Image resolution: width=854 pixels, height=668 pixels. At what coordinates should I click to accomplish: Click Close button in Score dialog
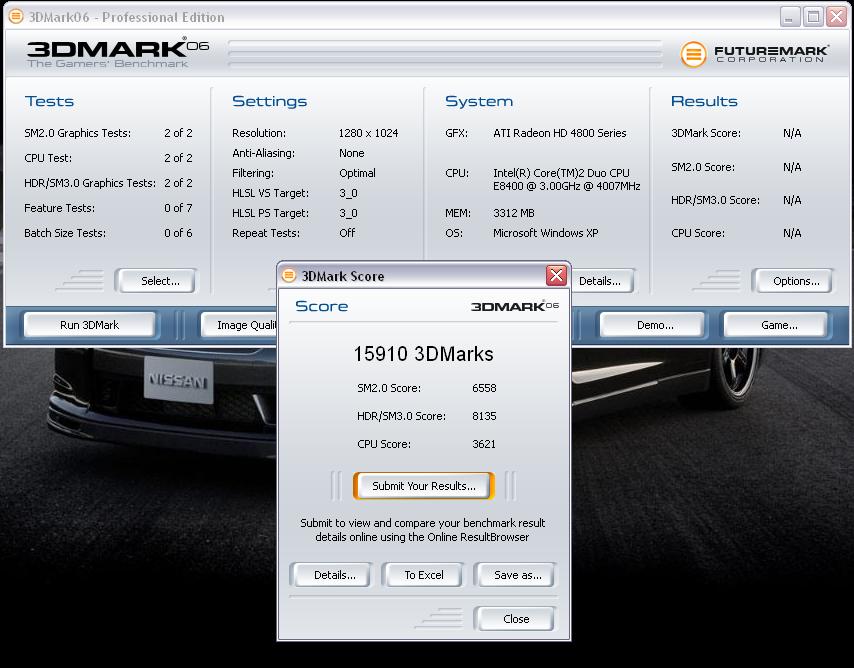click(515, 619)
